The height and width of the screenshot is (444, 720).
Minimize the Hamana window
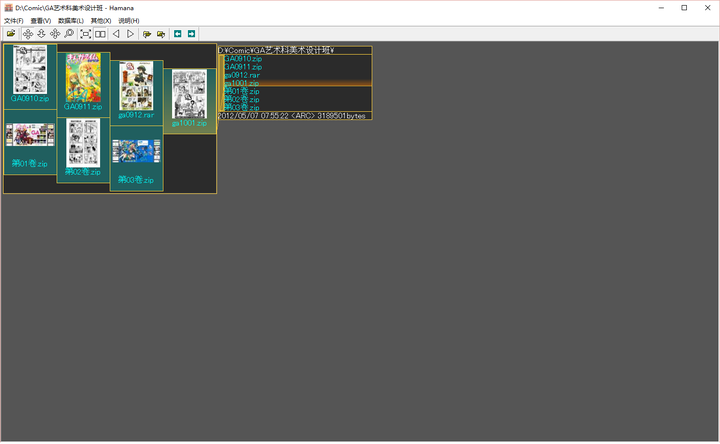(661, 8)
